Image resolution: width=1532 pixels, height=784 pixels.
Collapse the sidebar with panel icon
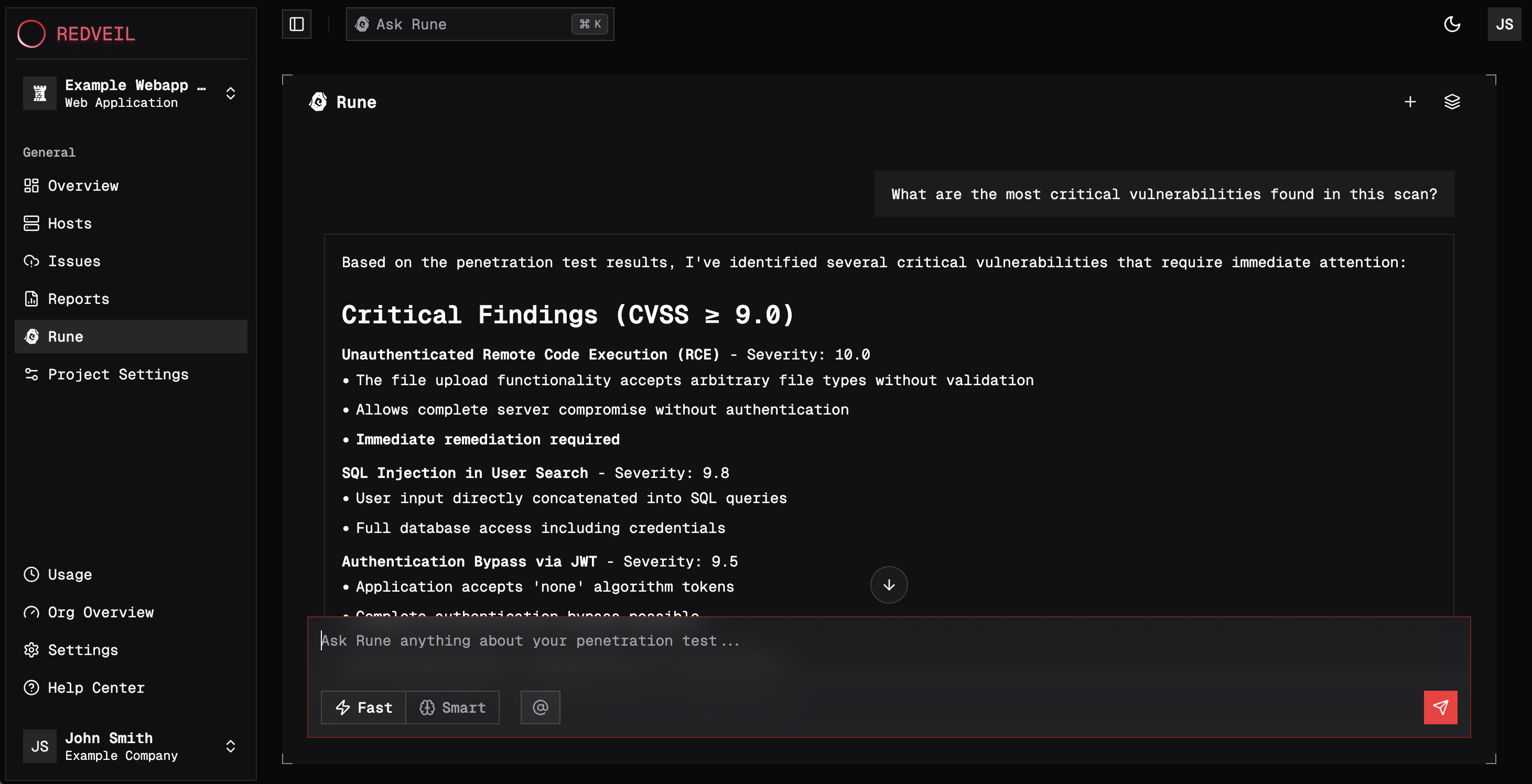click(297, 25)
